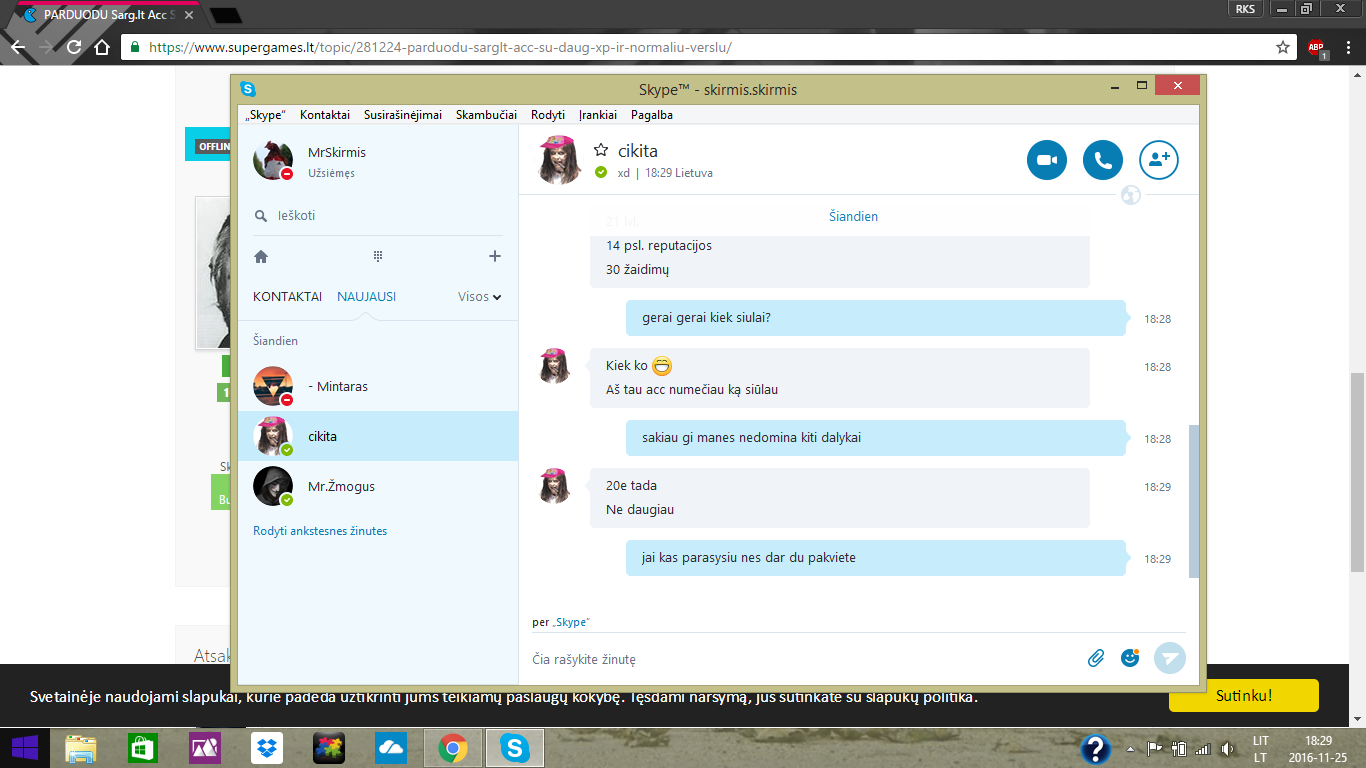The width and height of the screenshot is (1366, 768).
Task: Open conversation with - Mintaras
Action: (378, 386)
